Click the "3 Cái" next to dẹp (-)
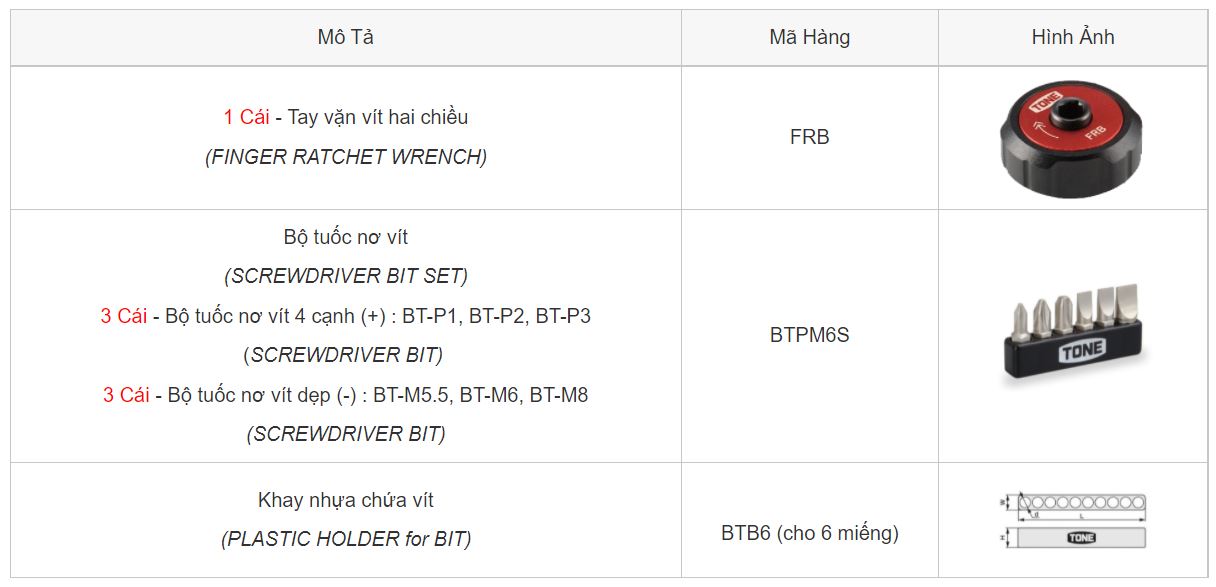The image size is (1216, 587). [x=126, y=395]
